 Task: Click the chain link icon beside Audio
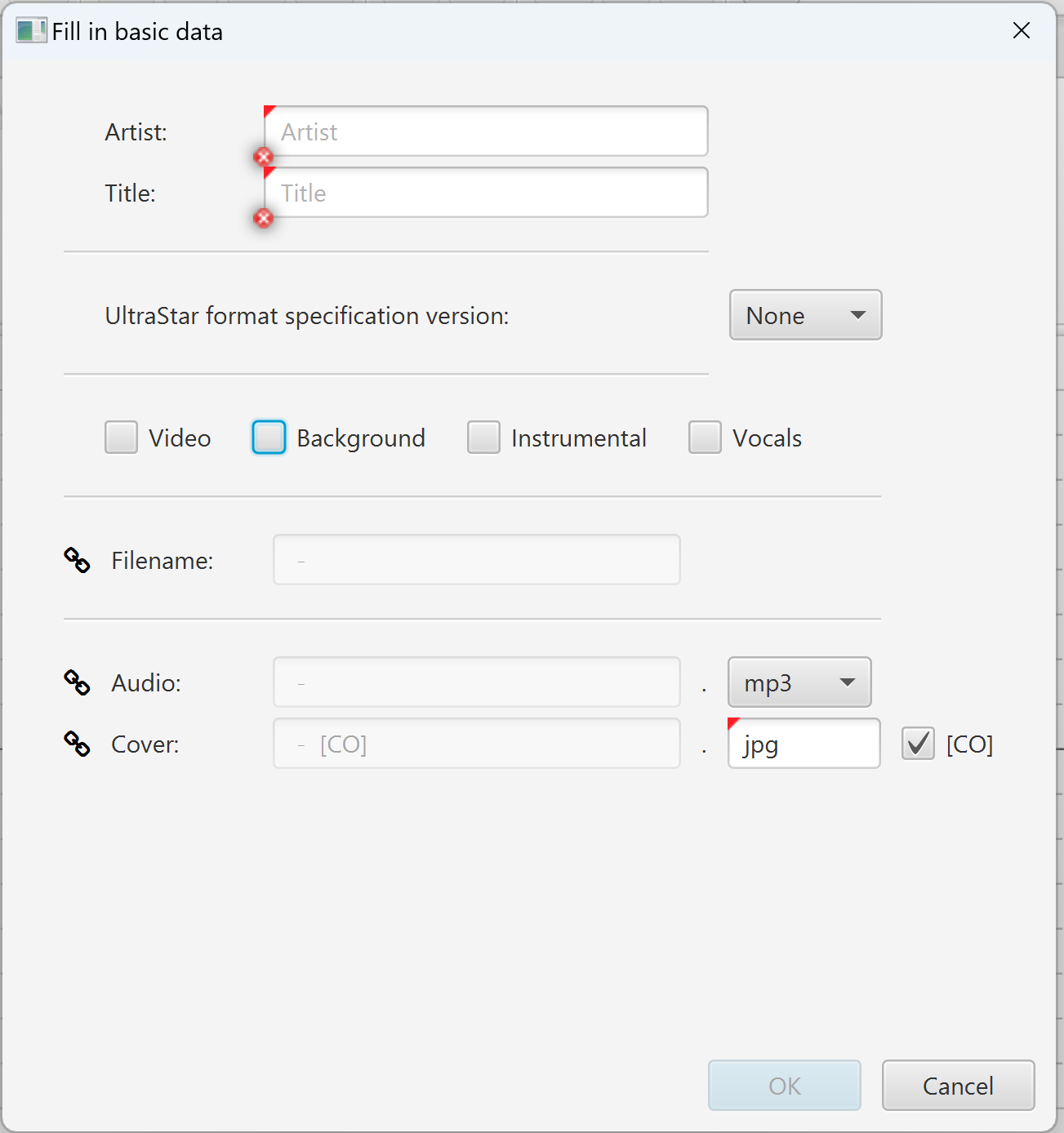tap(77, 682)
